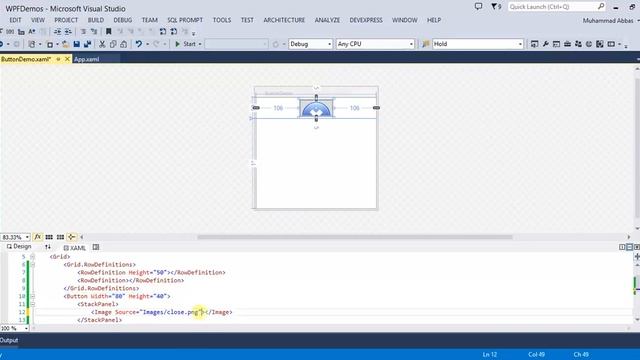Toggle the show snap grid button
640x360 pixels.
point(49,237)
